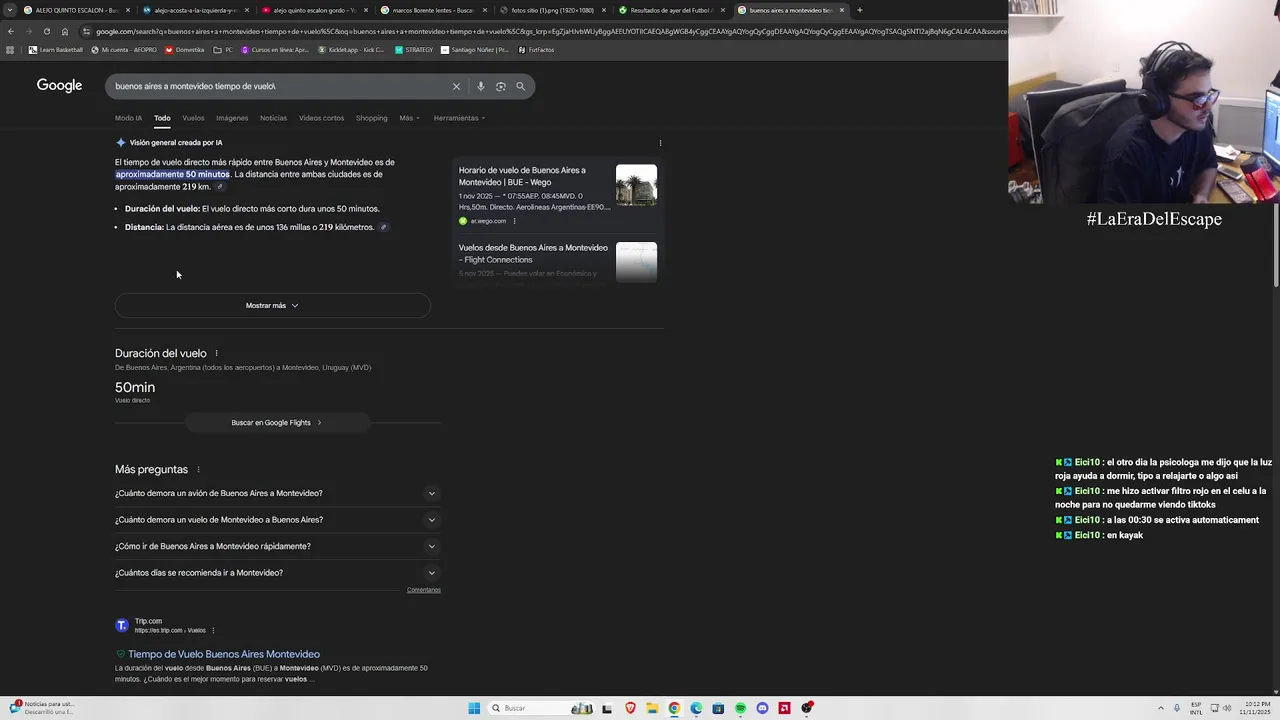Submit the search using the magnifier icon
The width and height of the screenshot is (1280, 720).
pyautogui.click(x=520, y=86)
